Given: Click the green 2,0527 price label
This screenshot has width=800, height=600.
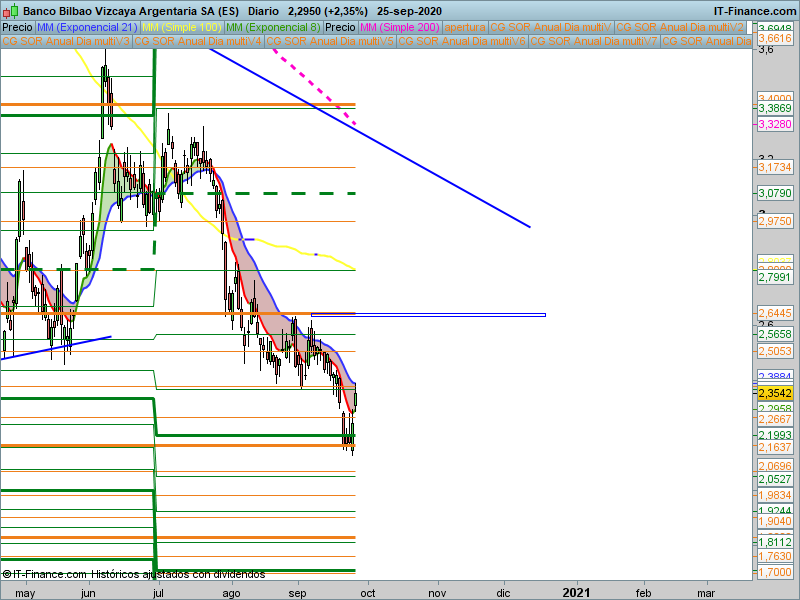Looking at the screenshot, I should click(775, 479).
